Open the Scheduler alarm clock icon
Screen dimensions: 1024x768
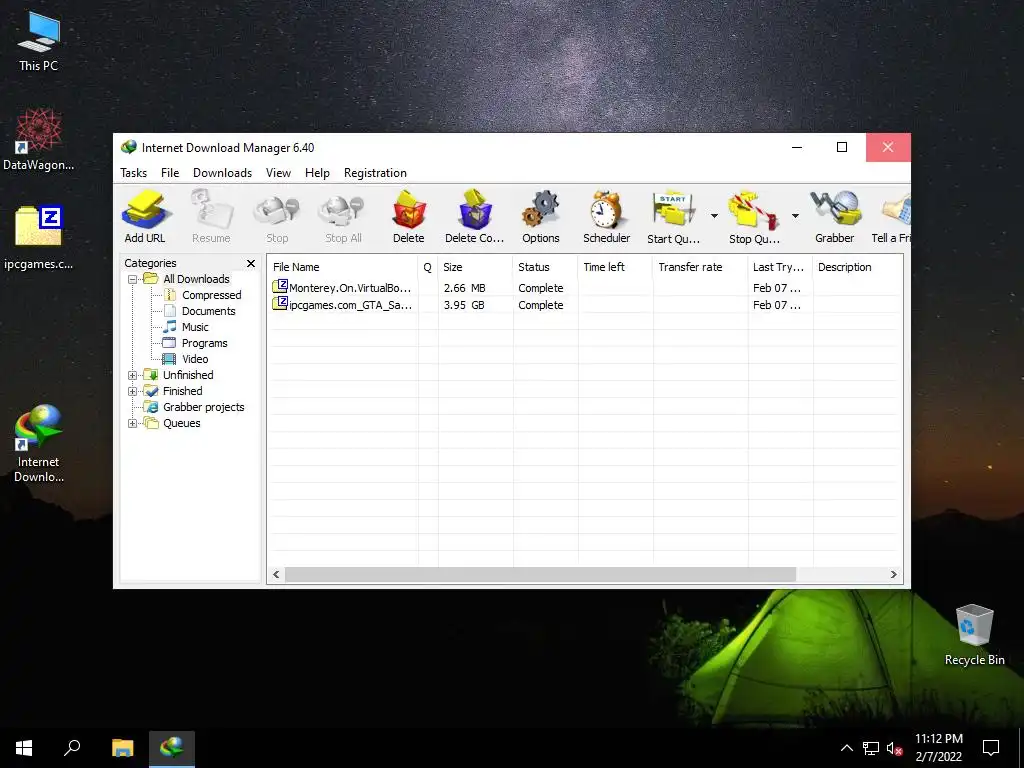(x=607, y=217)
